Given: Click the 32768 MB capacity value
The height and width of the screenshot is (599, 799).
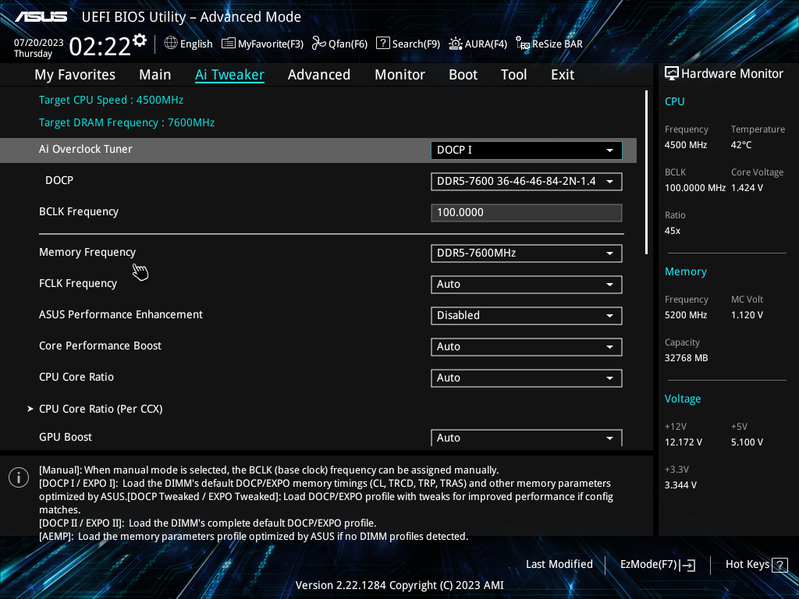Looking at the screenshot, I should (686, 358).
